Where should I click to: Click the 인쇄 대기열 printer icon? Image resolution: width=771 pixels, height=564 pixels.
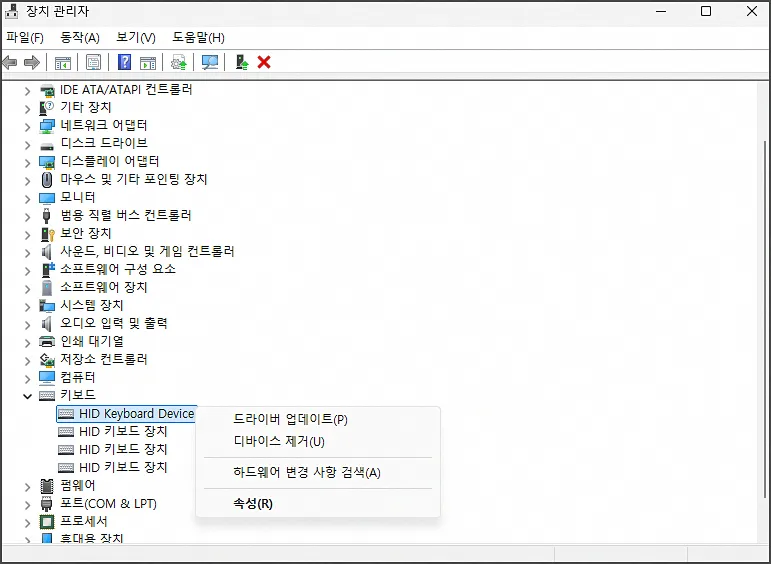tap(47, 341)
